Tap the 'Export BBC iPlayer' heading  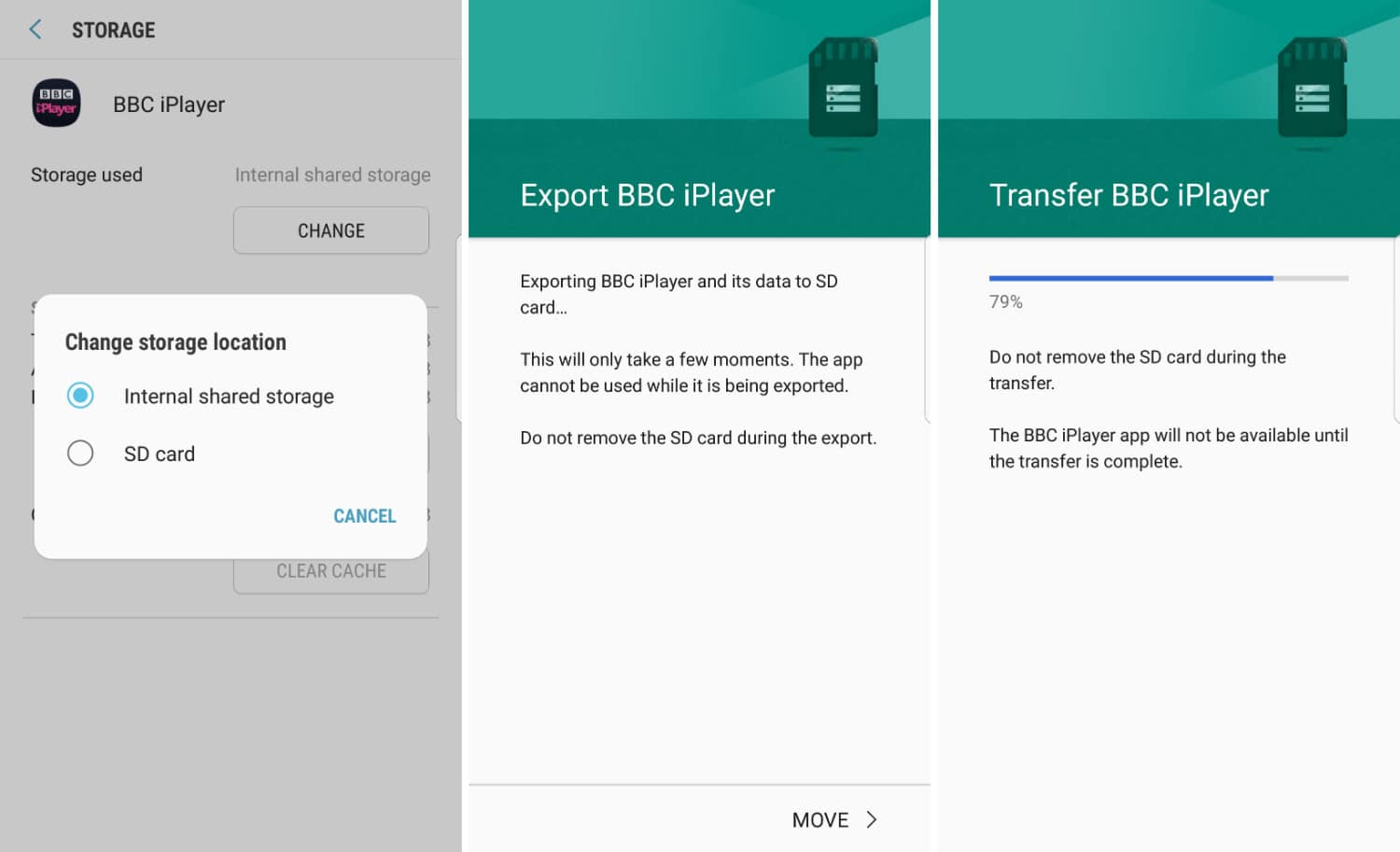point(648,195)
